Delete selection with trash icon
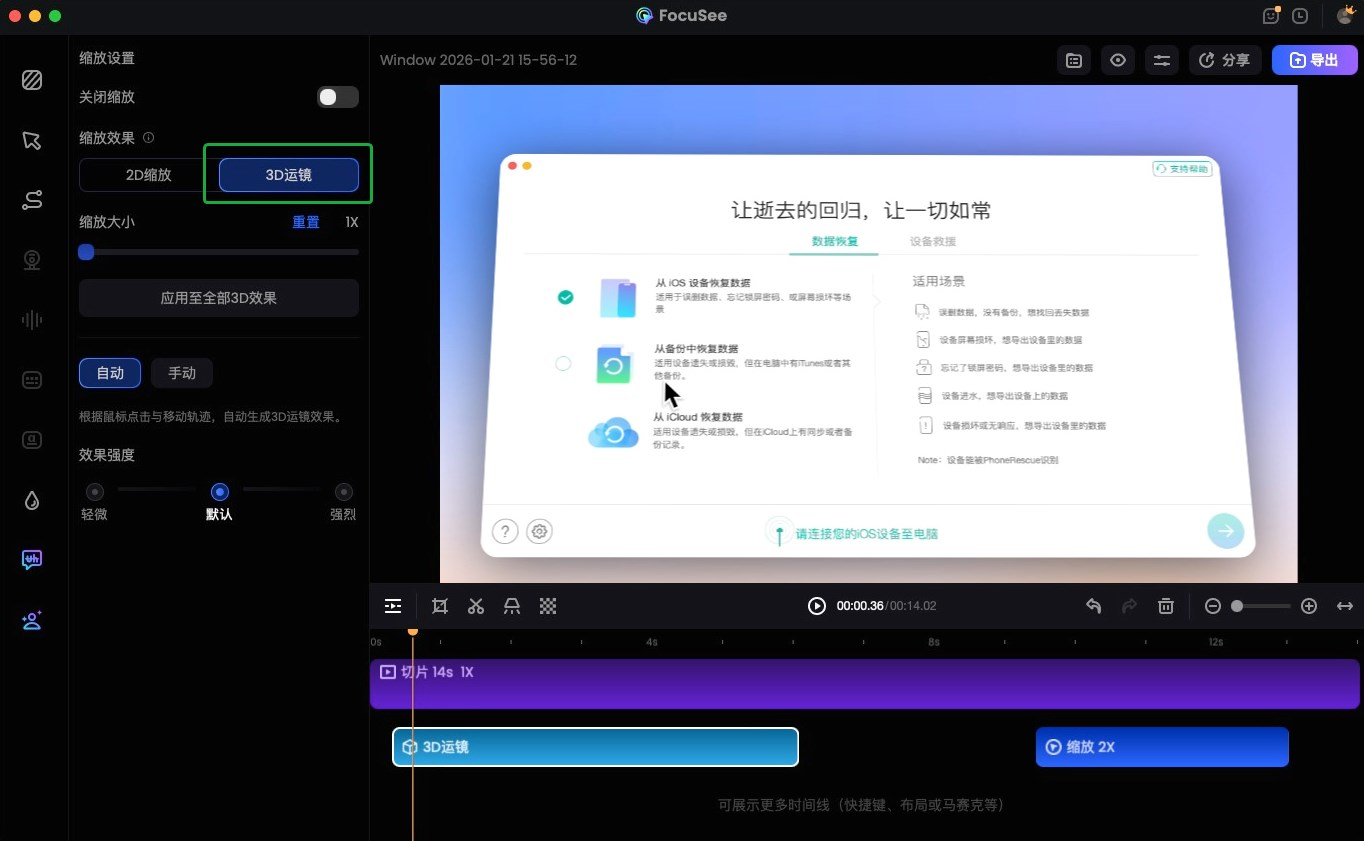Screen dimensions: 1364x841 click(x=1166, y=606)
